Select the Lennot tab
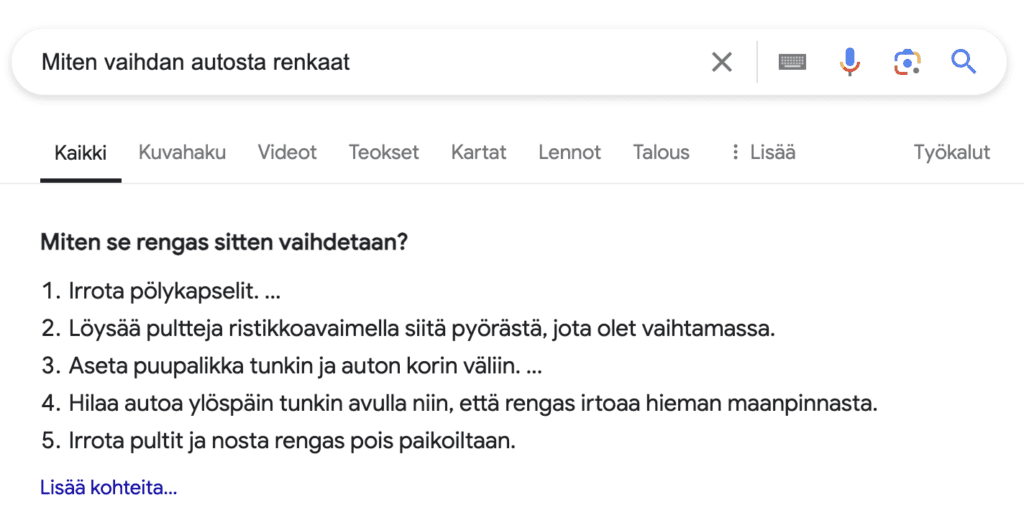 (569, 152)
